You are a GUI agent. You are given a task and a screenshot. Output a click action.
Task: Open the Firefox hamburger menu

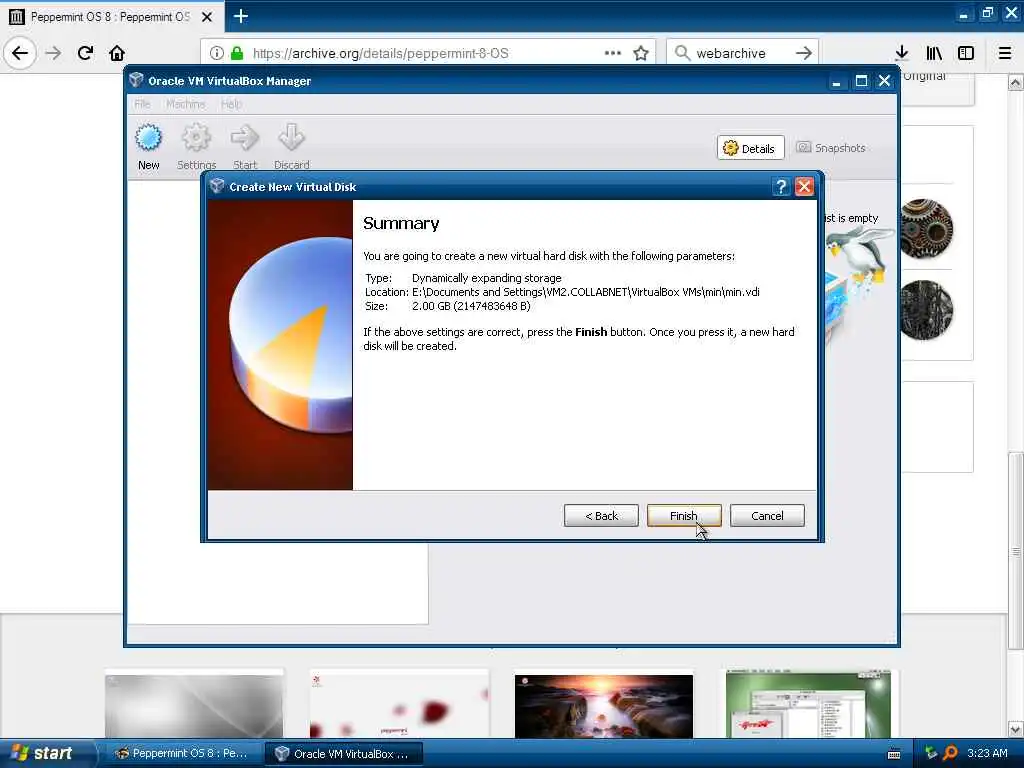pyautogui.click(x=1005, y=53)
